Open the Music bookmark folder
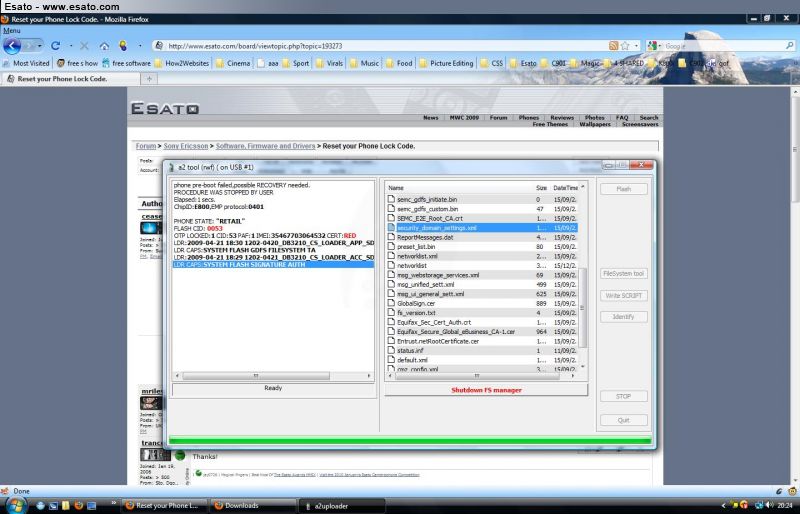The height and width of the screenshot is (514, 800). point(364,63)
